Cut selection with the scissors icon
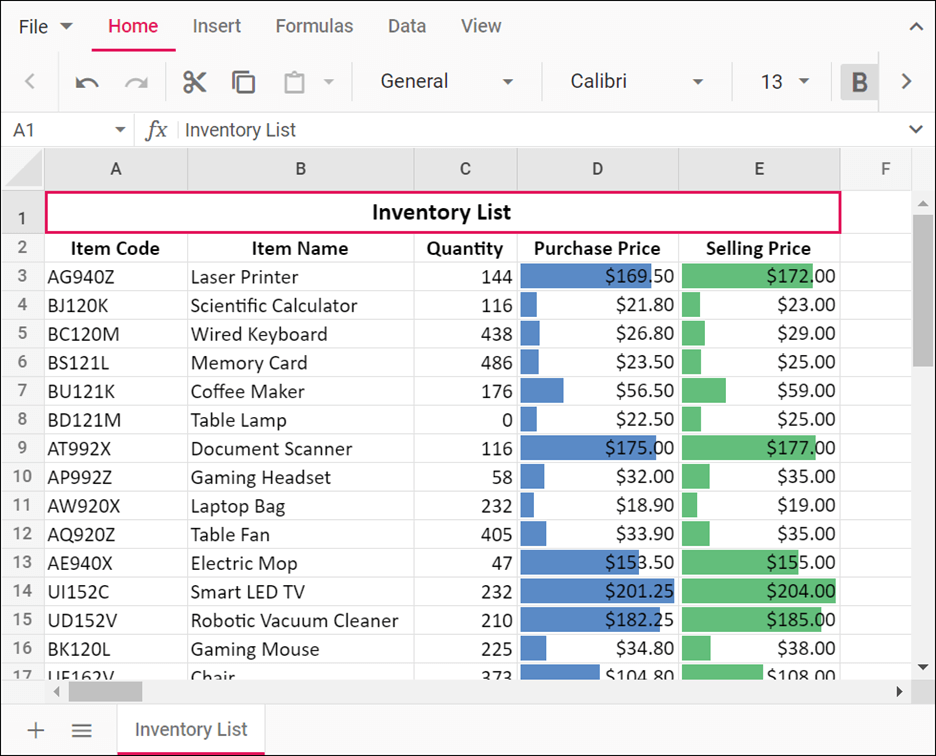The width and height of the screenshot is (936, 756). pos(194,82)
